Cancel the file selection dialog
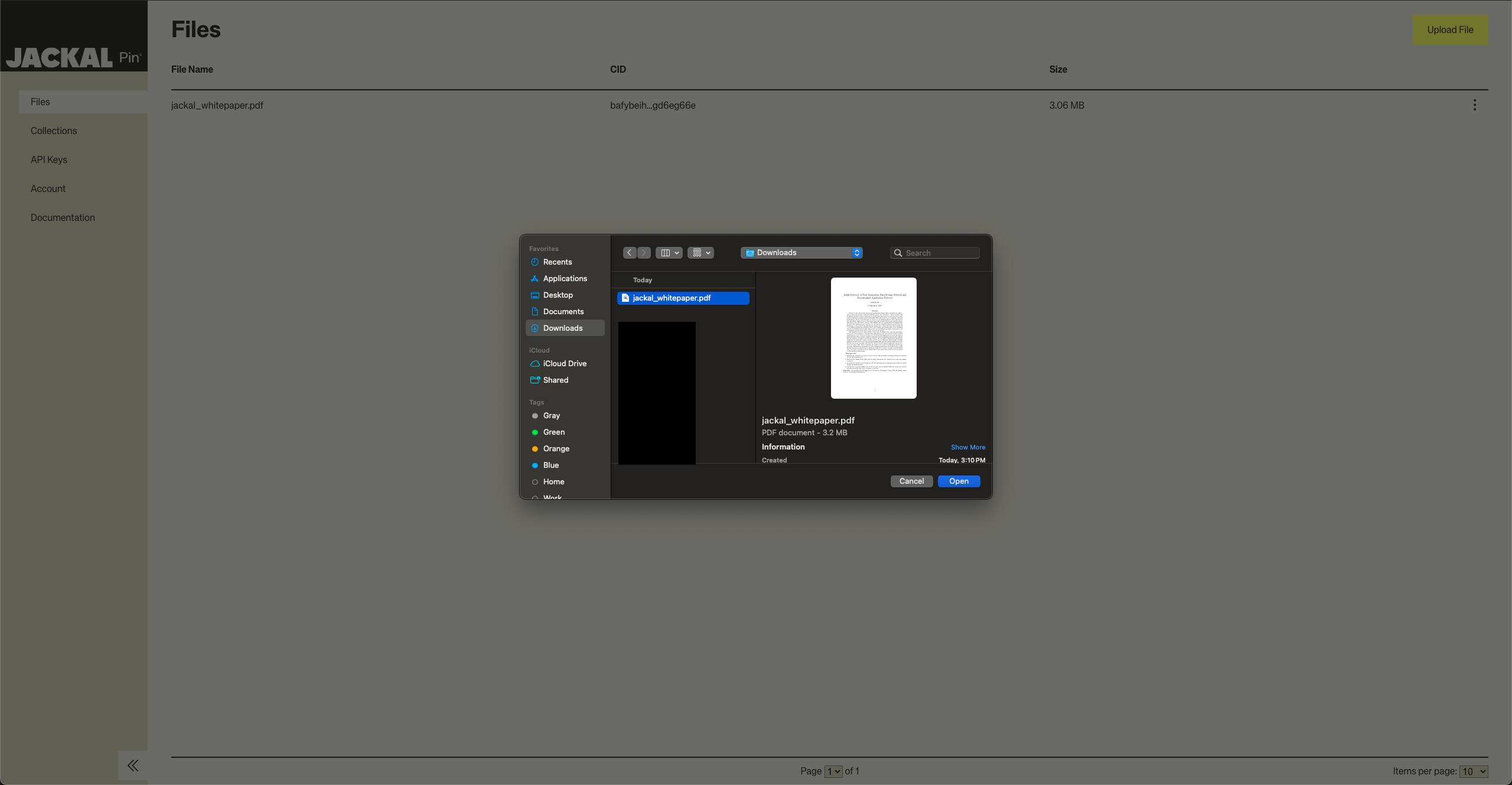1512x785 pixels. point(911,481)
